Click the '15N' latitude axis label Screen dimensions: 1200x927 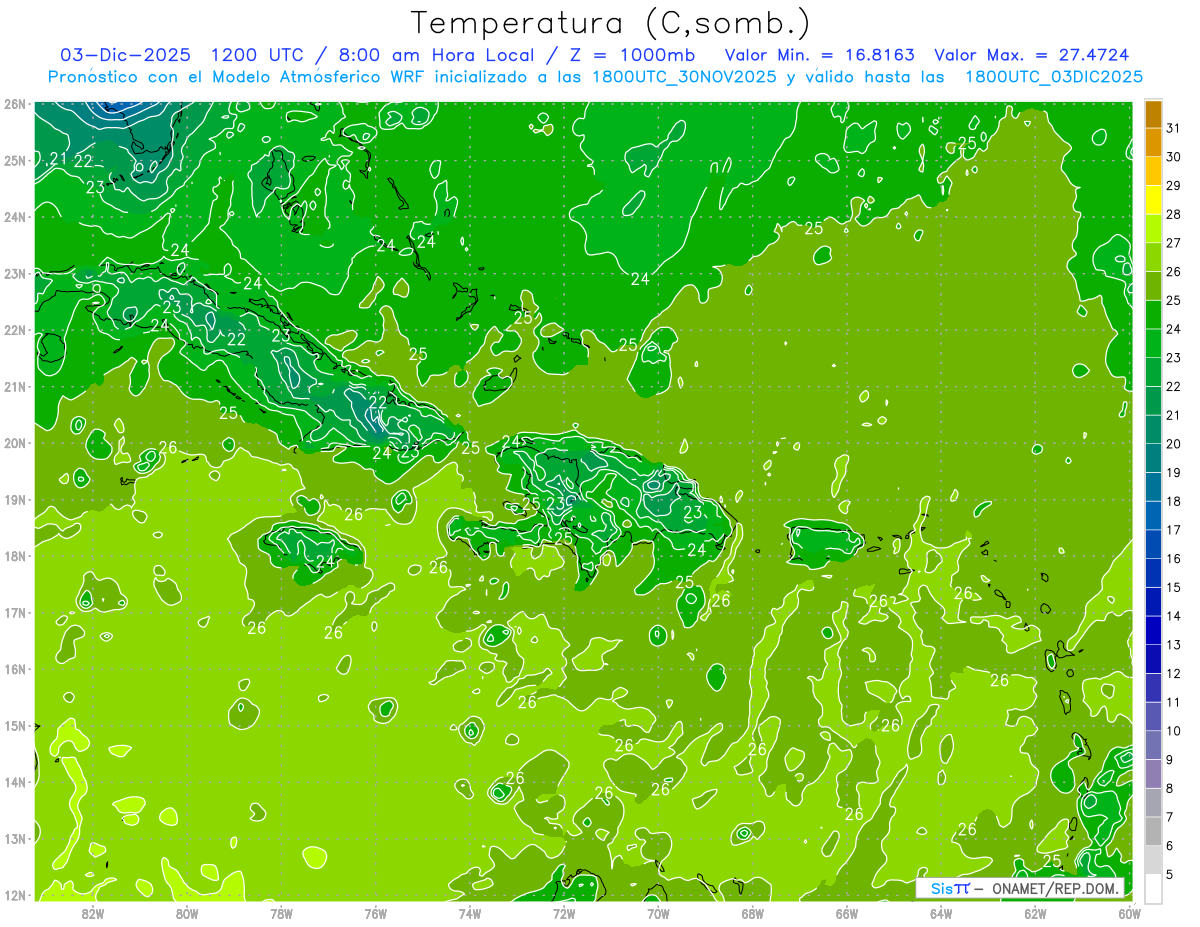[14, 725]
